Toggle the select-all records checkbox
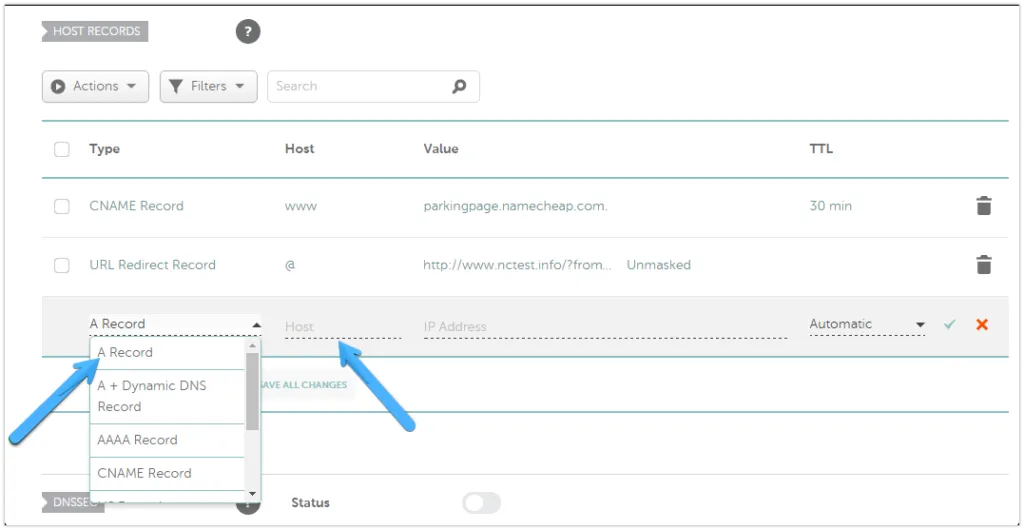This screenshot has height=530, width=1024. click(62, 149)
